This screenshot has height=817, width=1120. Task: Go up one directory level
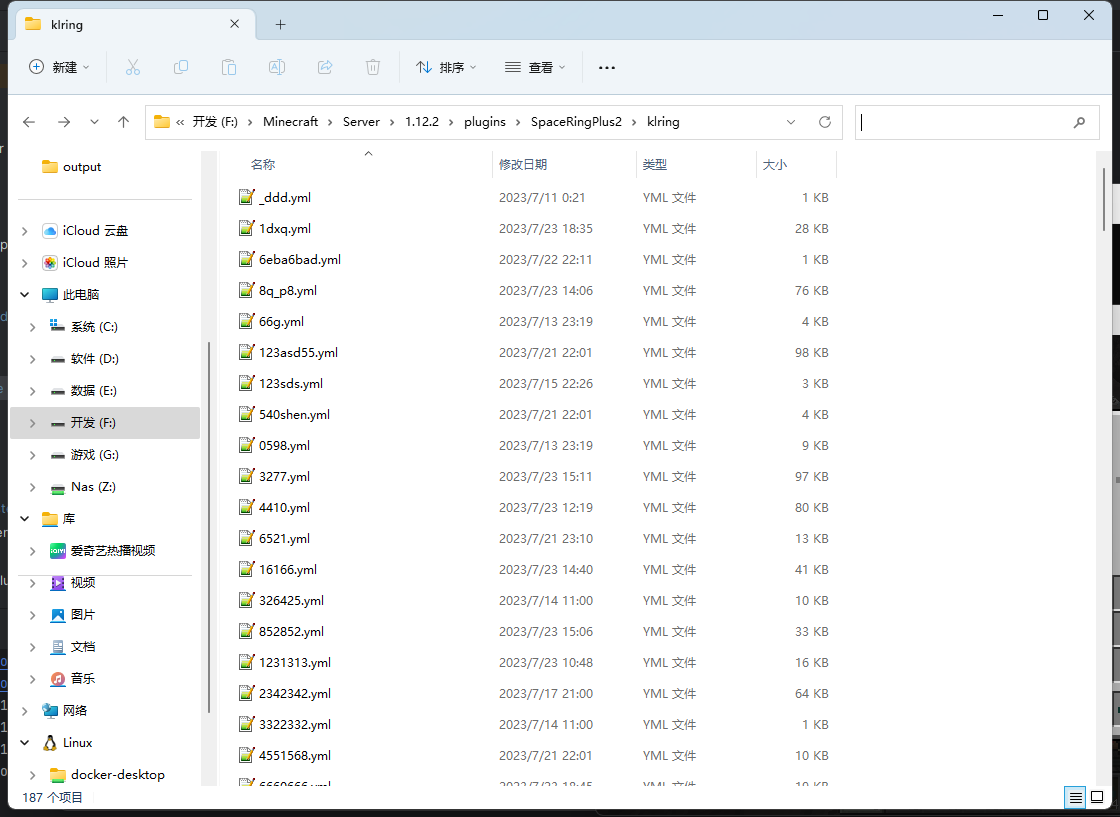(x=123, y=122)
